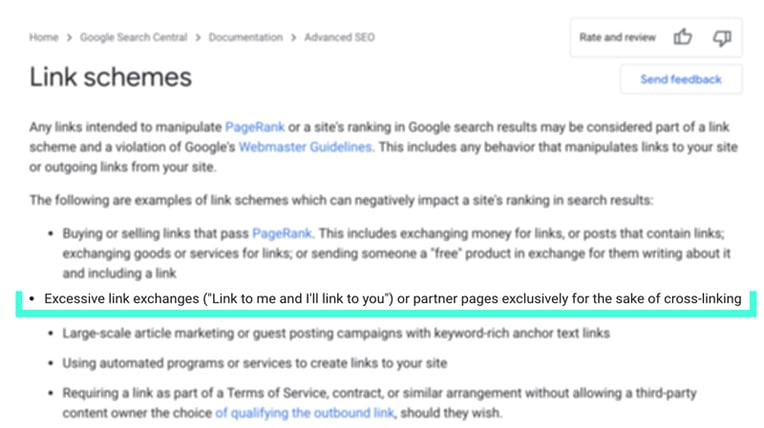The image size is (764, 428).
Task: Click the thumbs down rating icon
Action: 722,38
